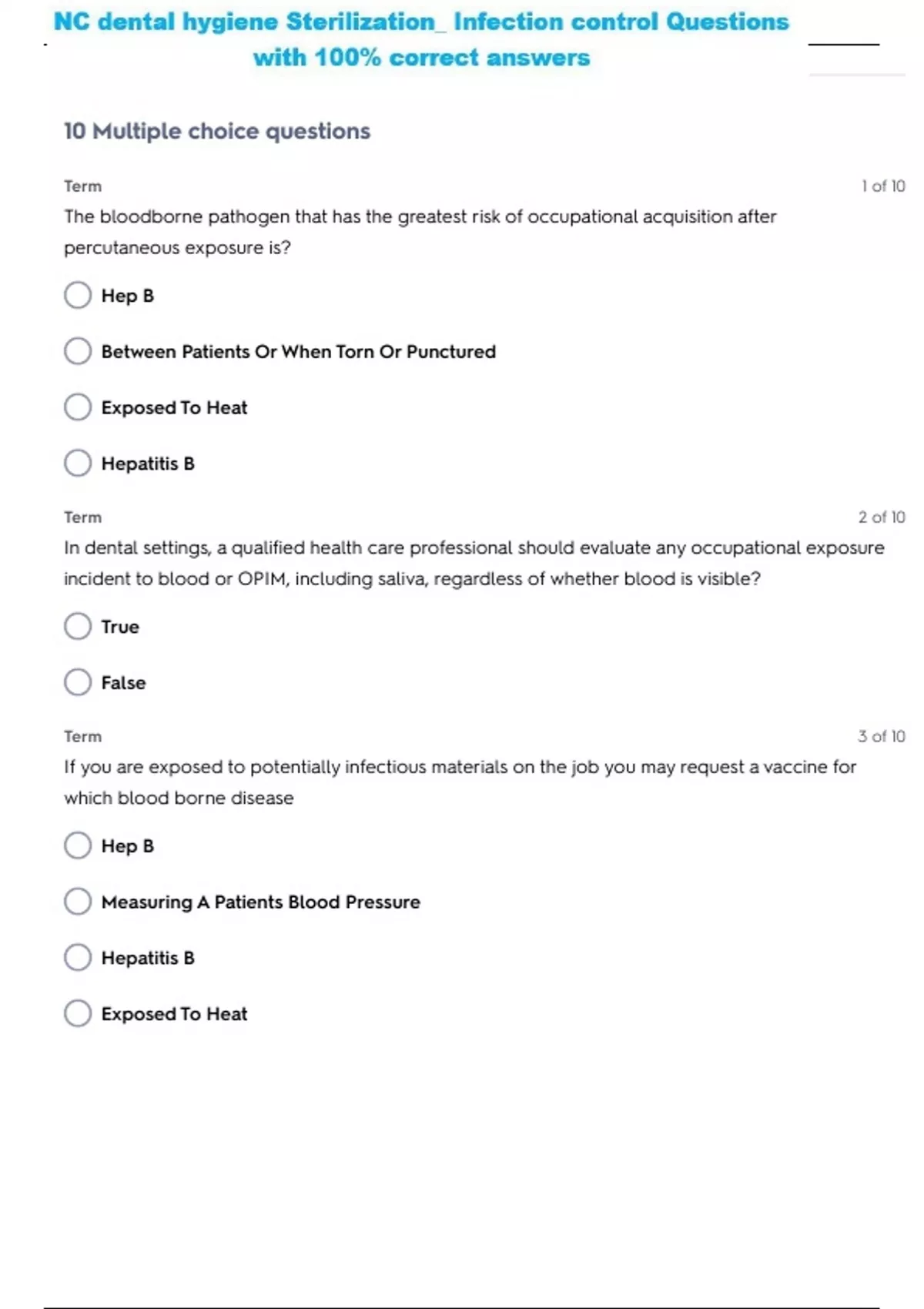The image size is (924, 1309).
Task: Click the "Term" label above question 3
Action: 83,737
